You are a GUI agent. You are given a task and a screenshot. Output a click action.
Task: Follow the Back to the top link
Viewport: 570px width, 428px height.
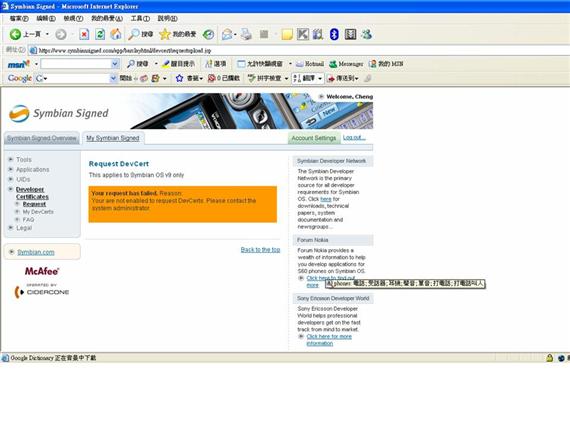[x=260, y=250]
